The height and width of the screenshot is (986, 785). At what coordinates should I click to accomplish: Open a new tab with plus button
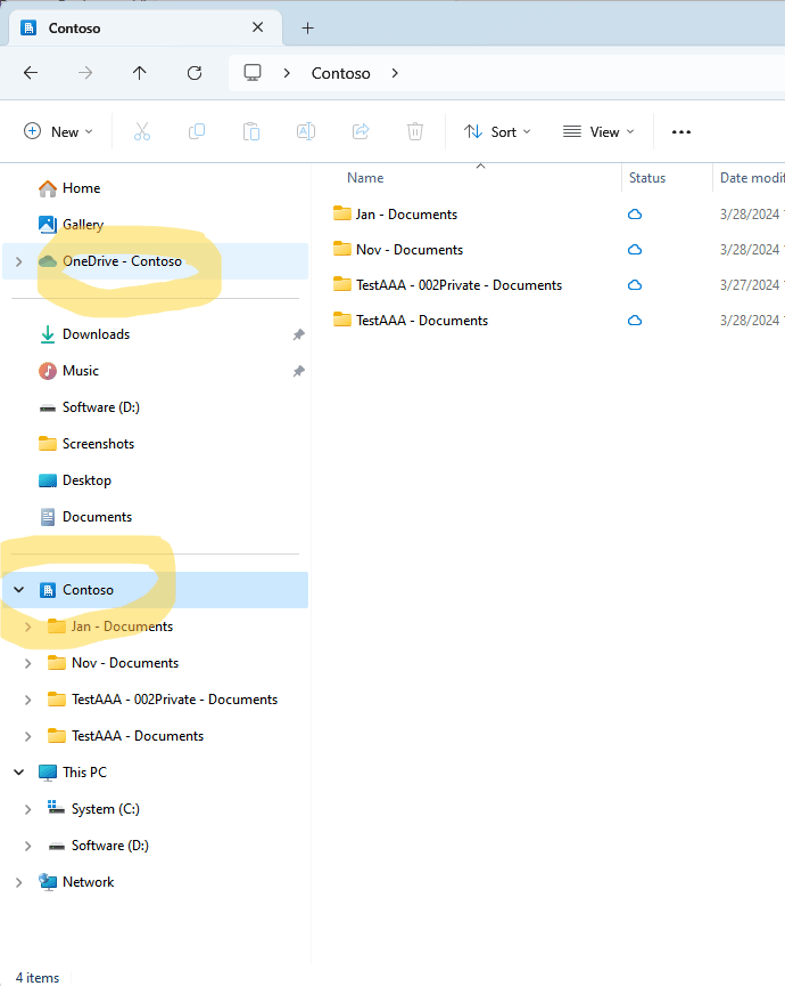(308, 28)
